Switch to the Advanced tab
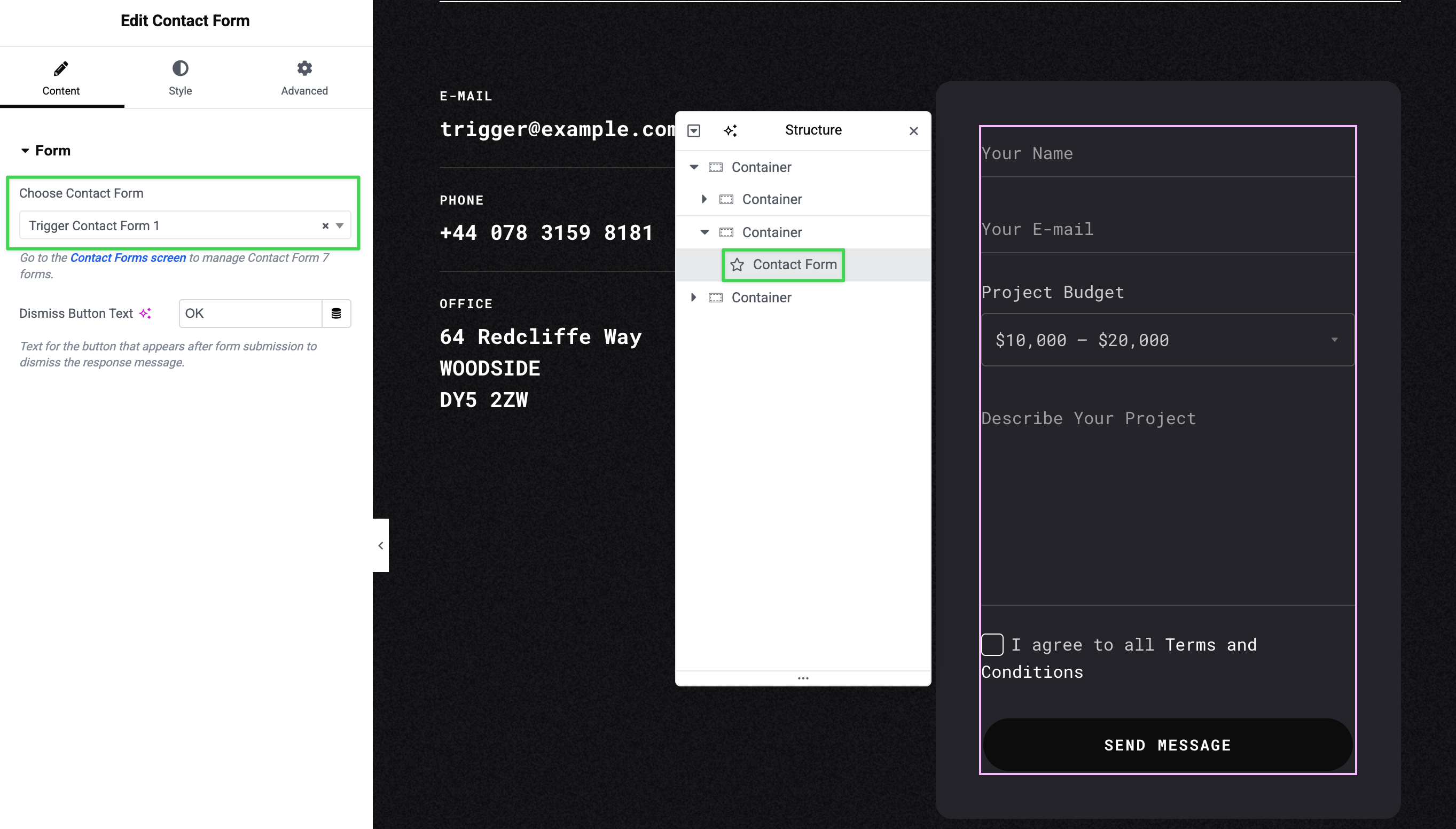This screenshot has height=829, width=1456. click(x=304, y=77)
